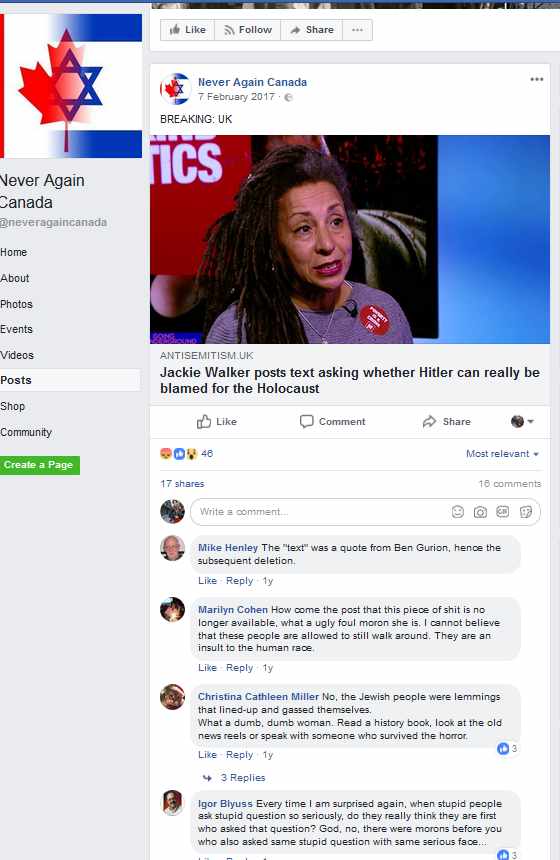
Task: Follow the Never Again Canada page
Action: (248, 30)
